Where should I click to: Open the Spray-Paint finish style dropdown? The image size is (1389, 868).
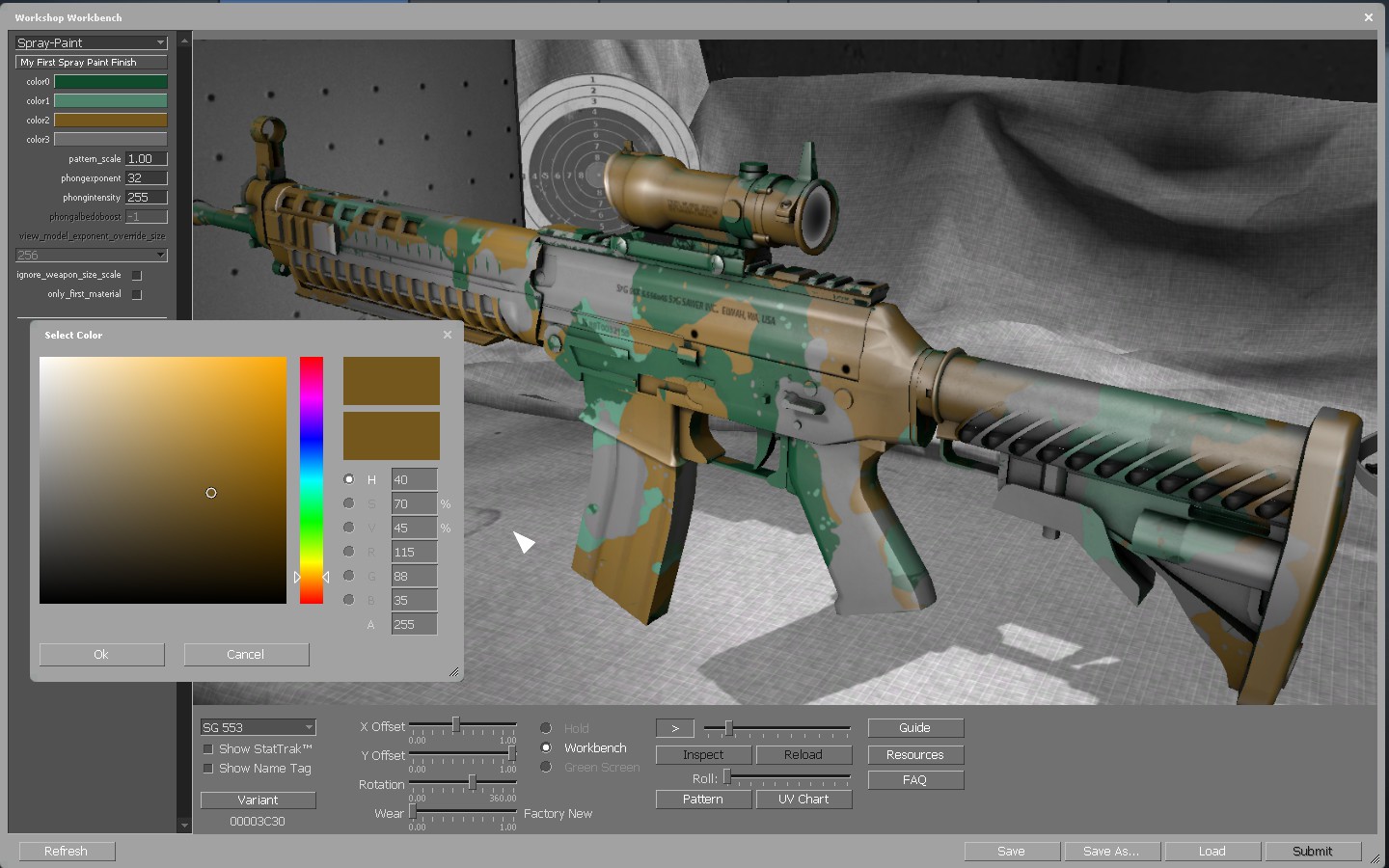click(92, 42)
